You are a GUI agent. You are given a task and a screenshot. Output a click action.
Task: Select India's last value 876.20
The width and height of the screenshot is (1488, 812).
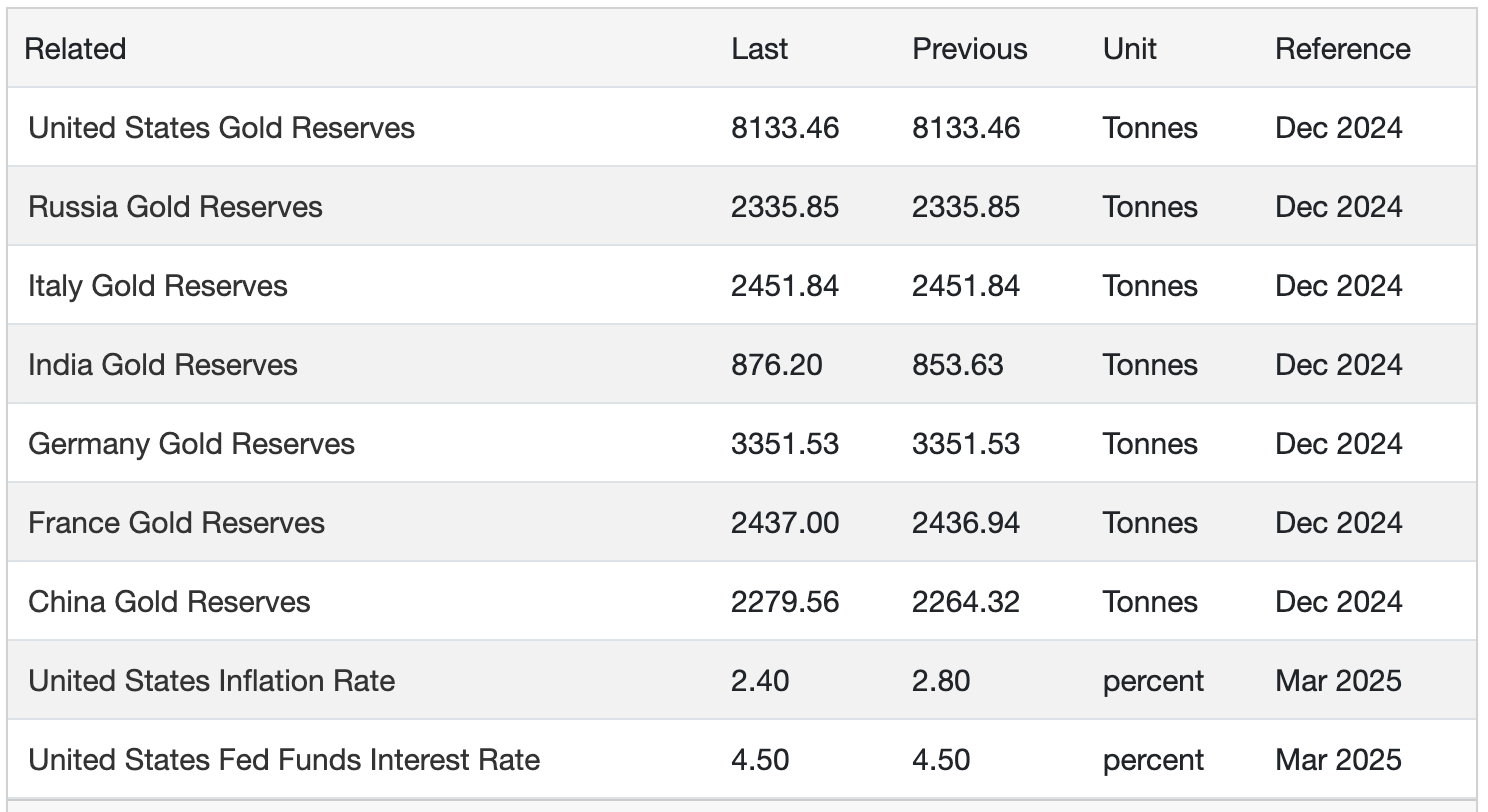tap(776, 365)
